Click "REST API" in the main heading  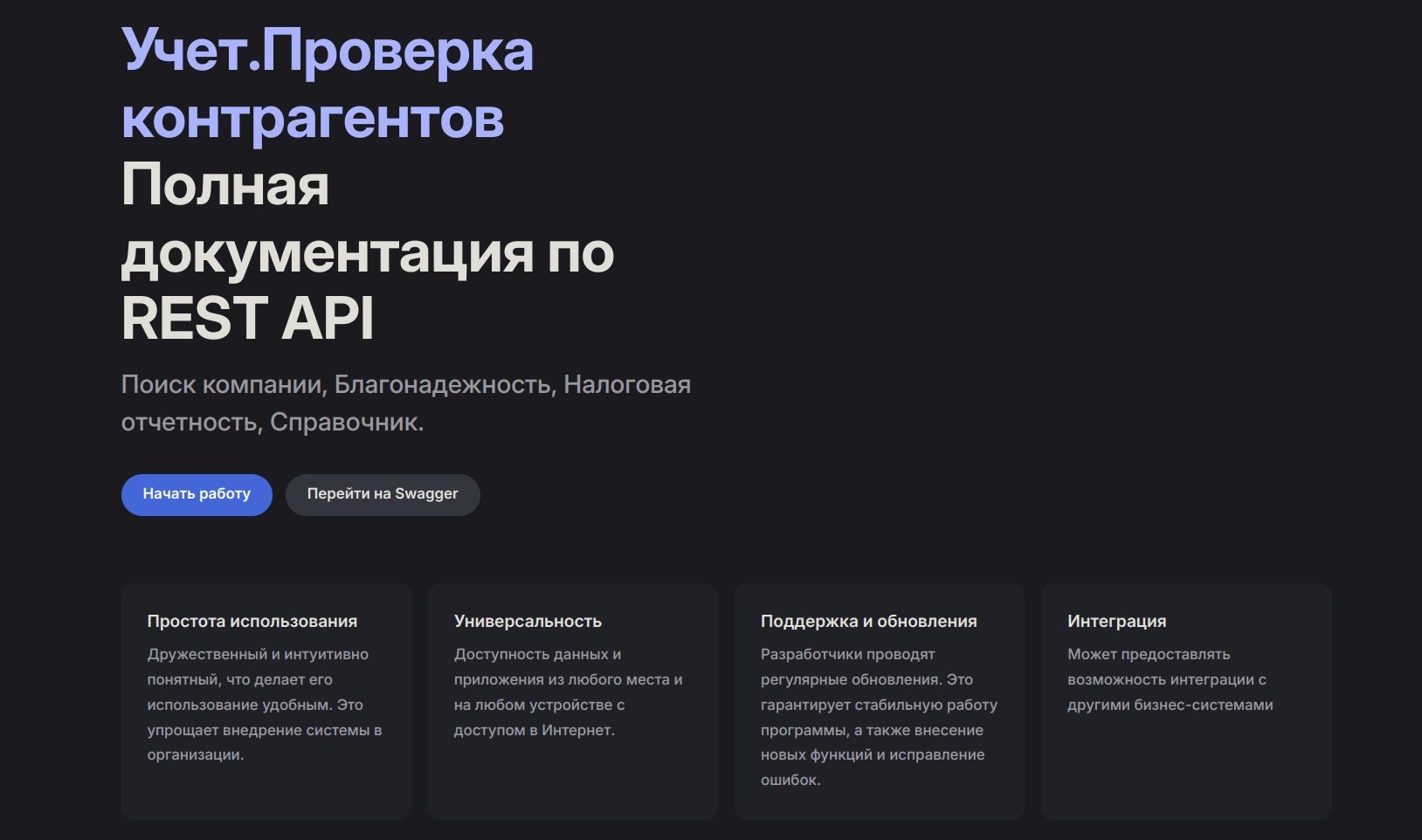(x=248, y=319)
